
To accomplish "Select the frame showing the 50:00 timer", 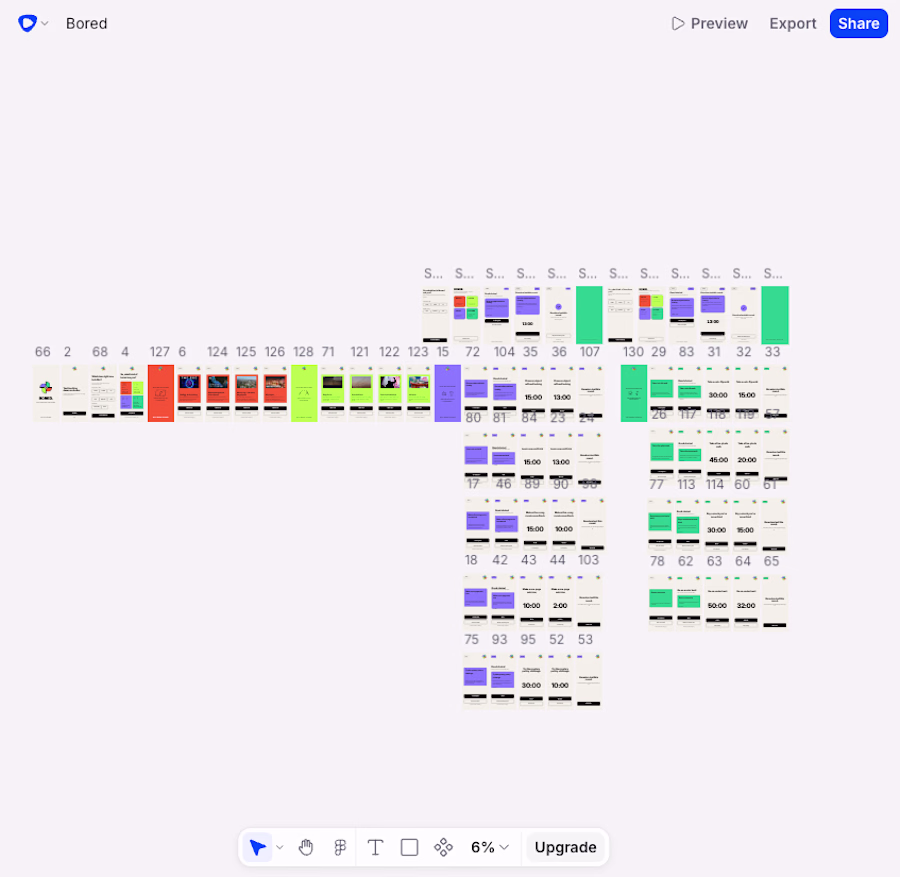I will click(717, 603).
